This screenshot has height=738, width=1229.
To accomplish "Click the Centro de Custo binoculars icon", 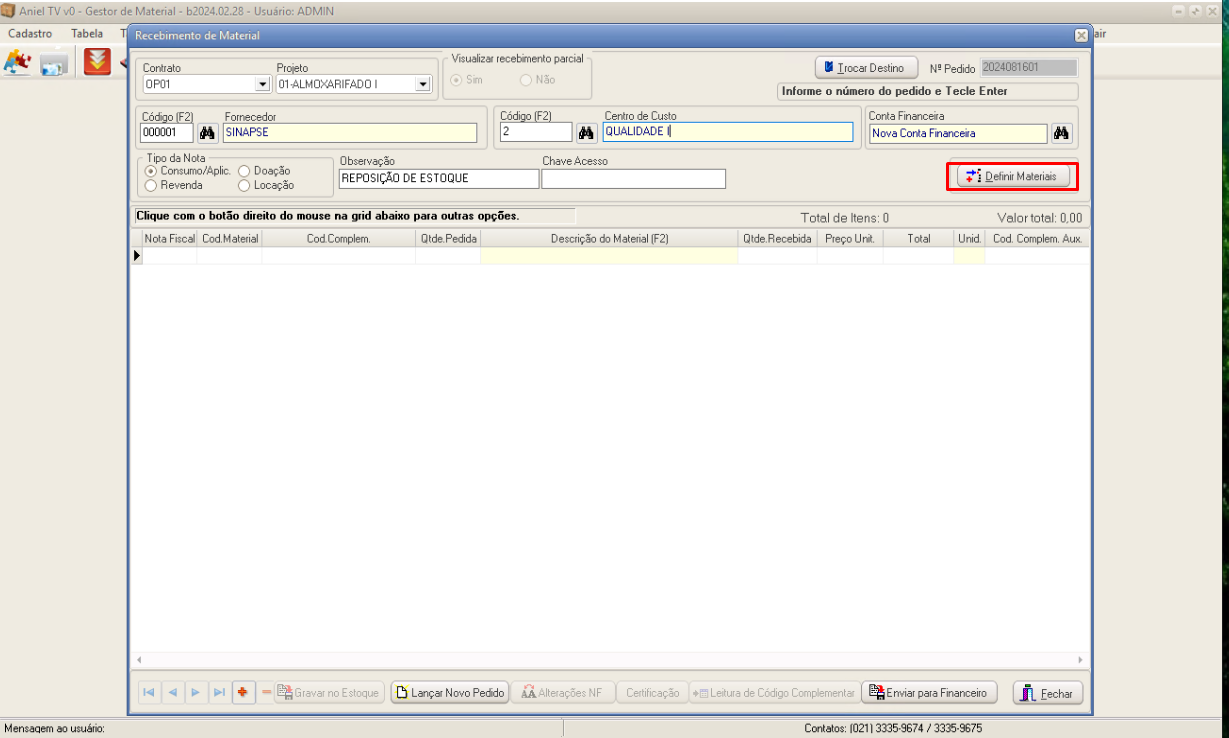I will (x=587, y=133).
